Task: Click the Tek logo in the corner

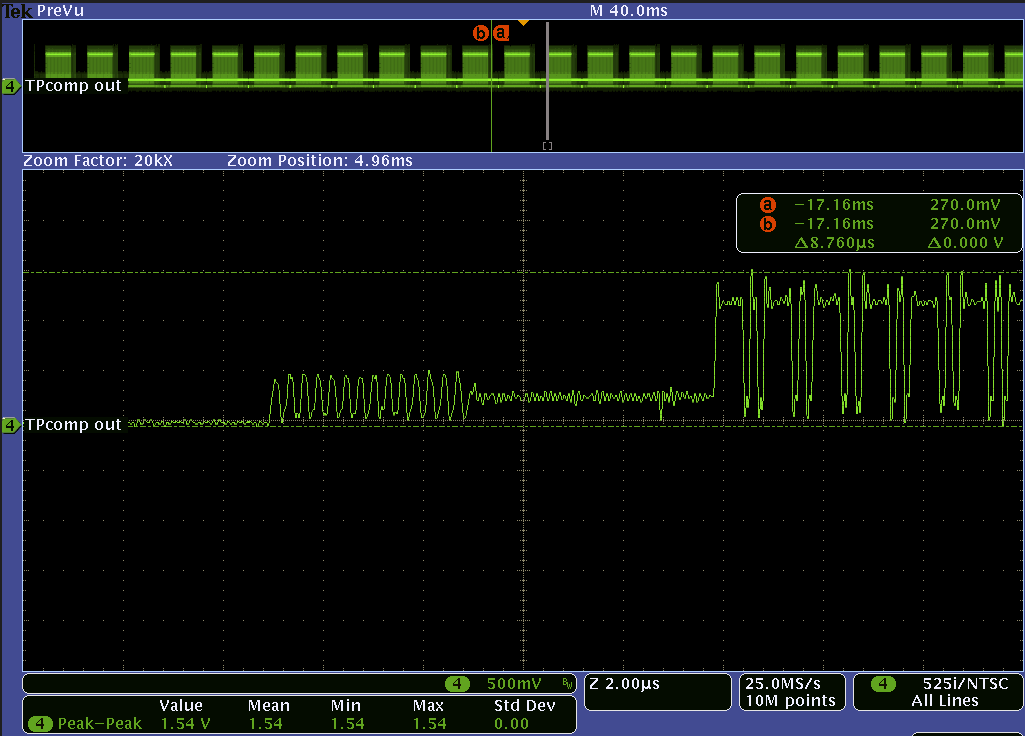Action: coord(17,10)
